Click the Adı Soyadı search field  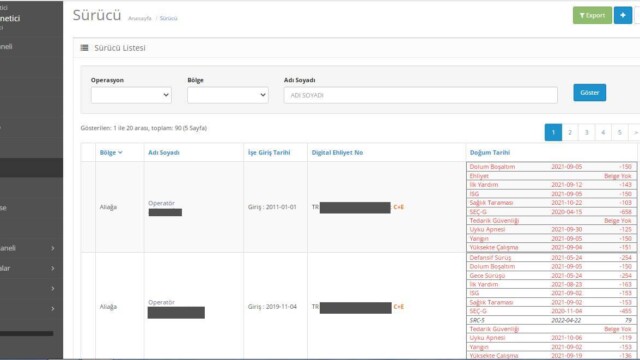[x=420, y=95]
